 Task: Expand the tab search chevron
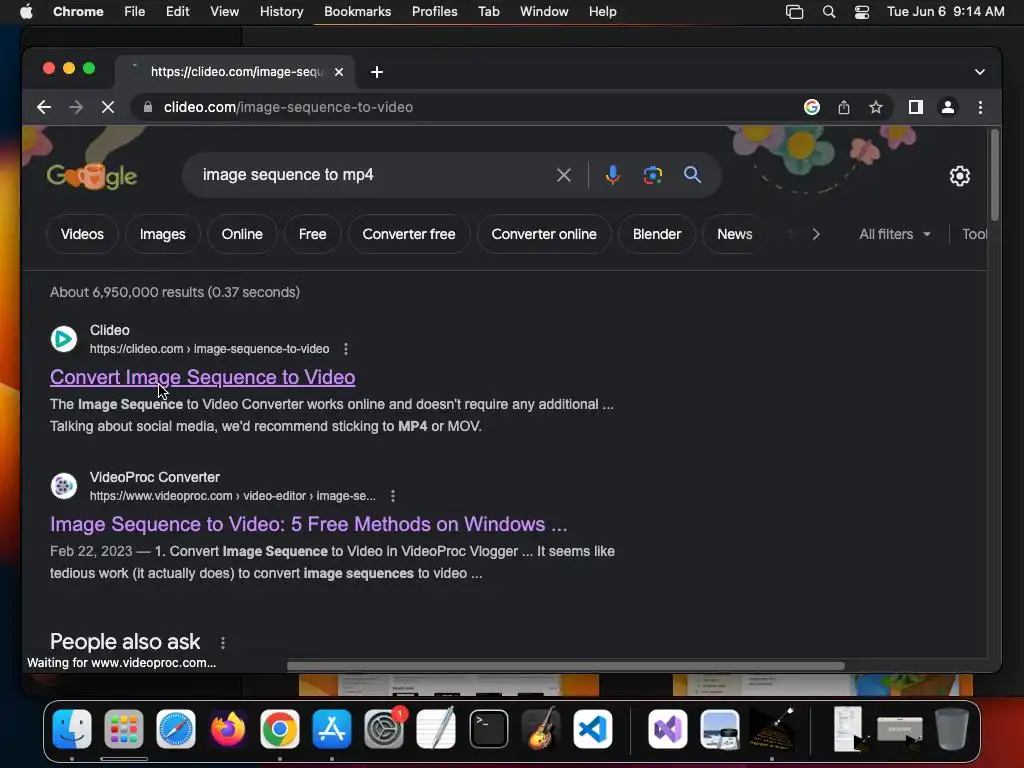pyautogui.click(x=980, y=72)
